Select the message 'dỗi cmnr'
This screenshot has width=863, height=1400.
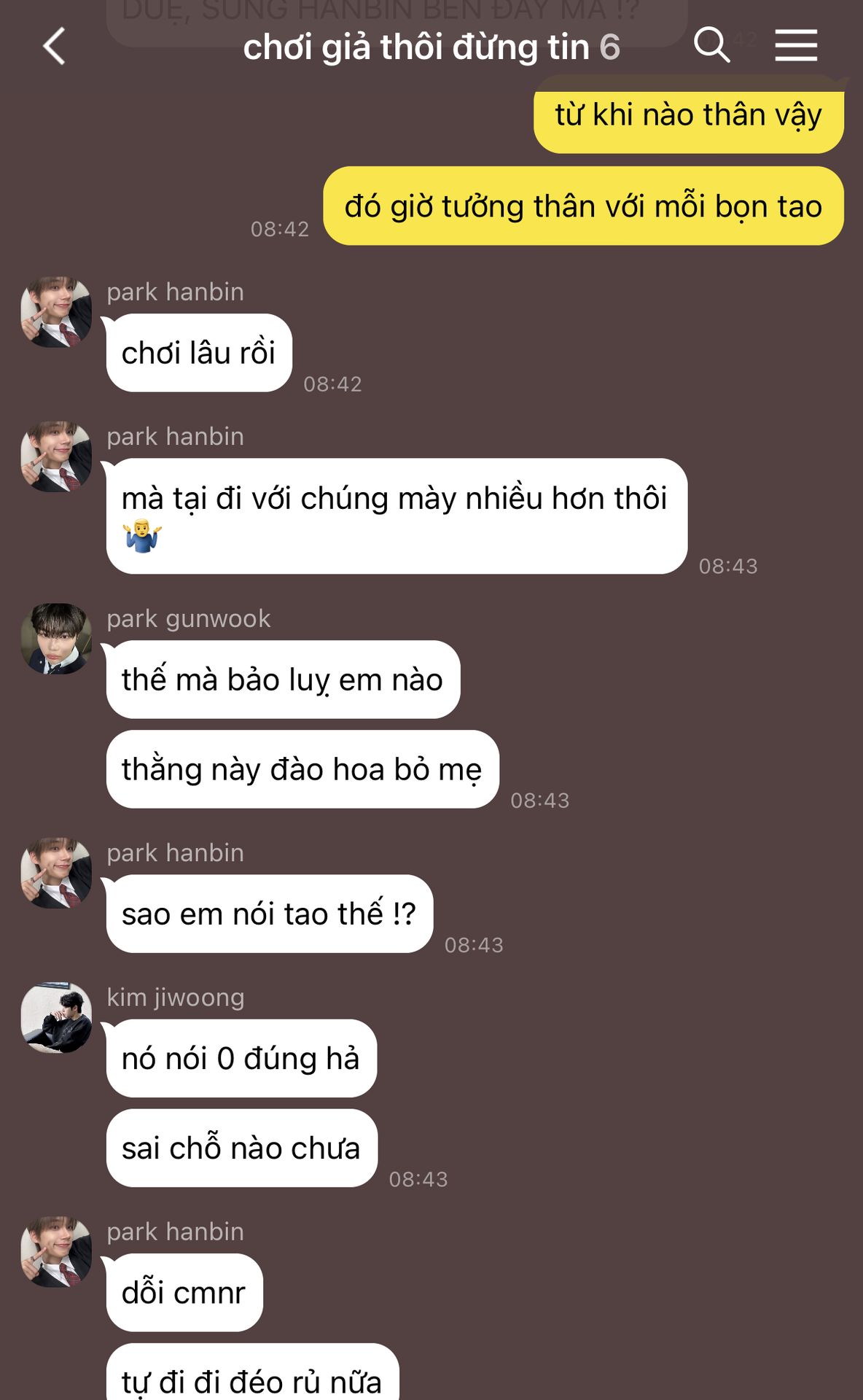(184, 1293)
